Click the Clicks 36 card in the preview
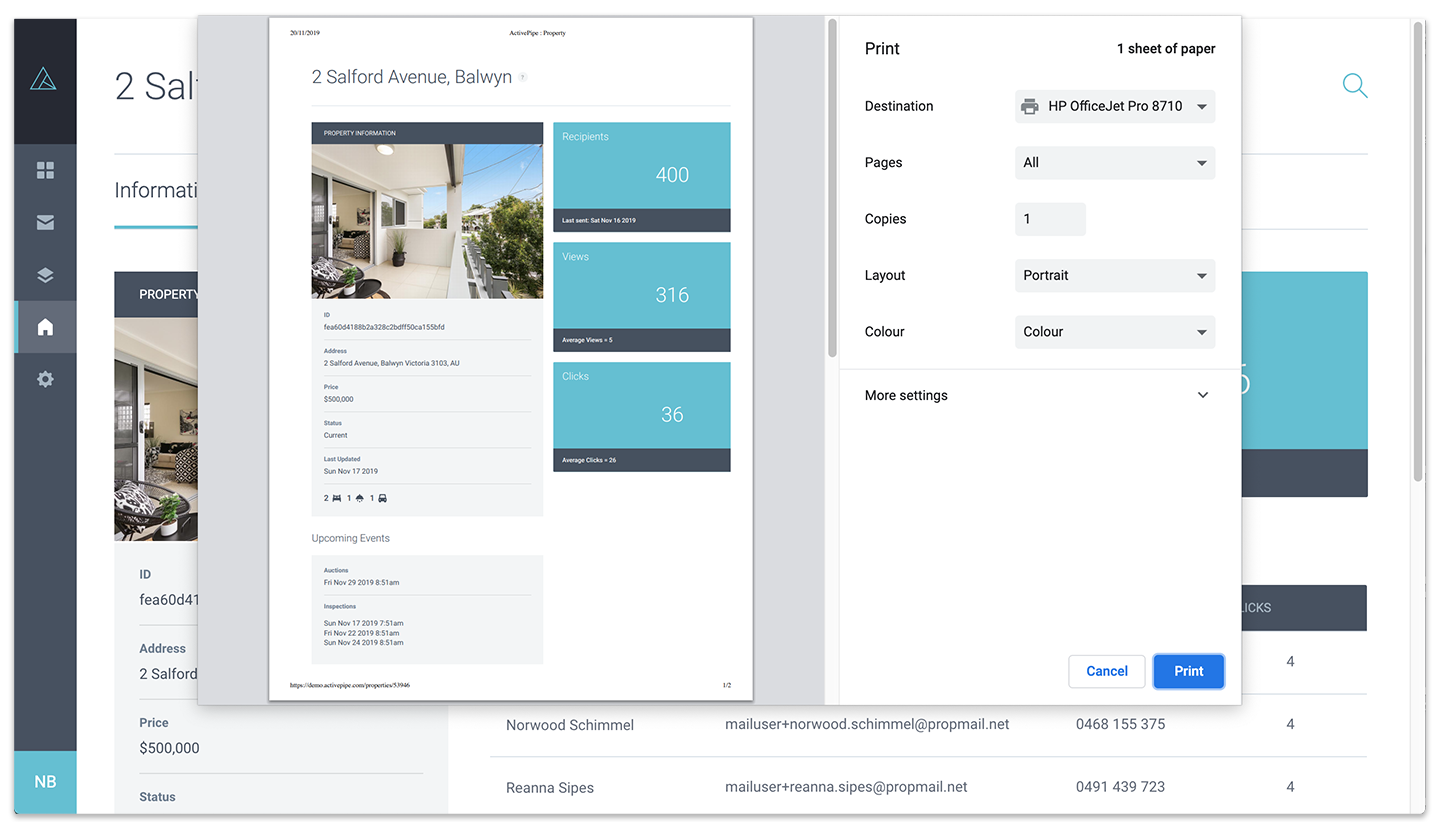Viewport: 1440px width, 822px height. point(642,417)
